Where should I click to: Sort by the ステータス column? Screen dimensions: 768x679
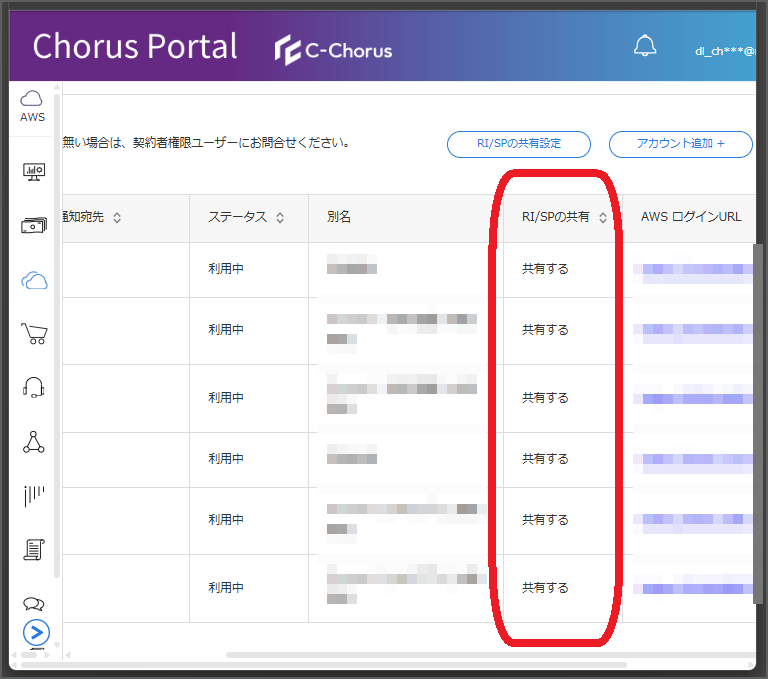click(x=280, y=218)
